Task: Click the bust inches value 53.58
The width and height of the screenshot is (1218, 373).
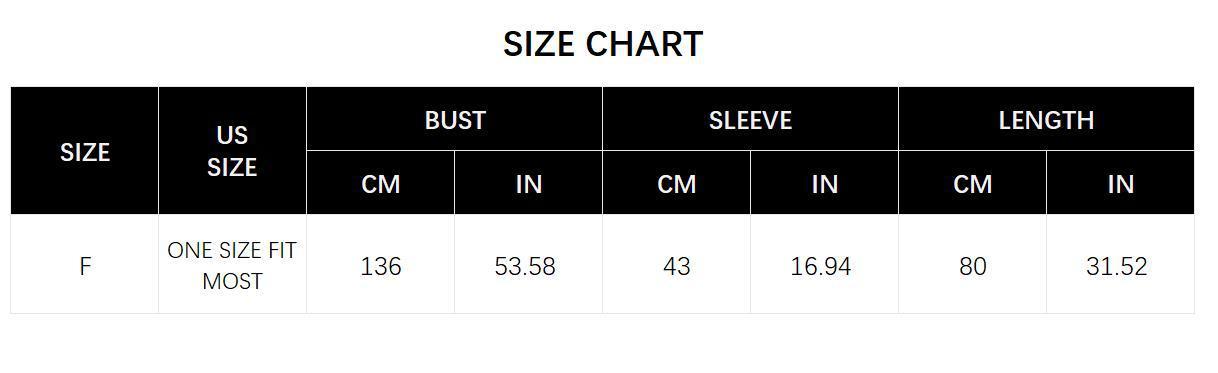Action: 525,266
